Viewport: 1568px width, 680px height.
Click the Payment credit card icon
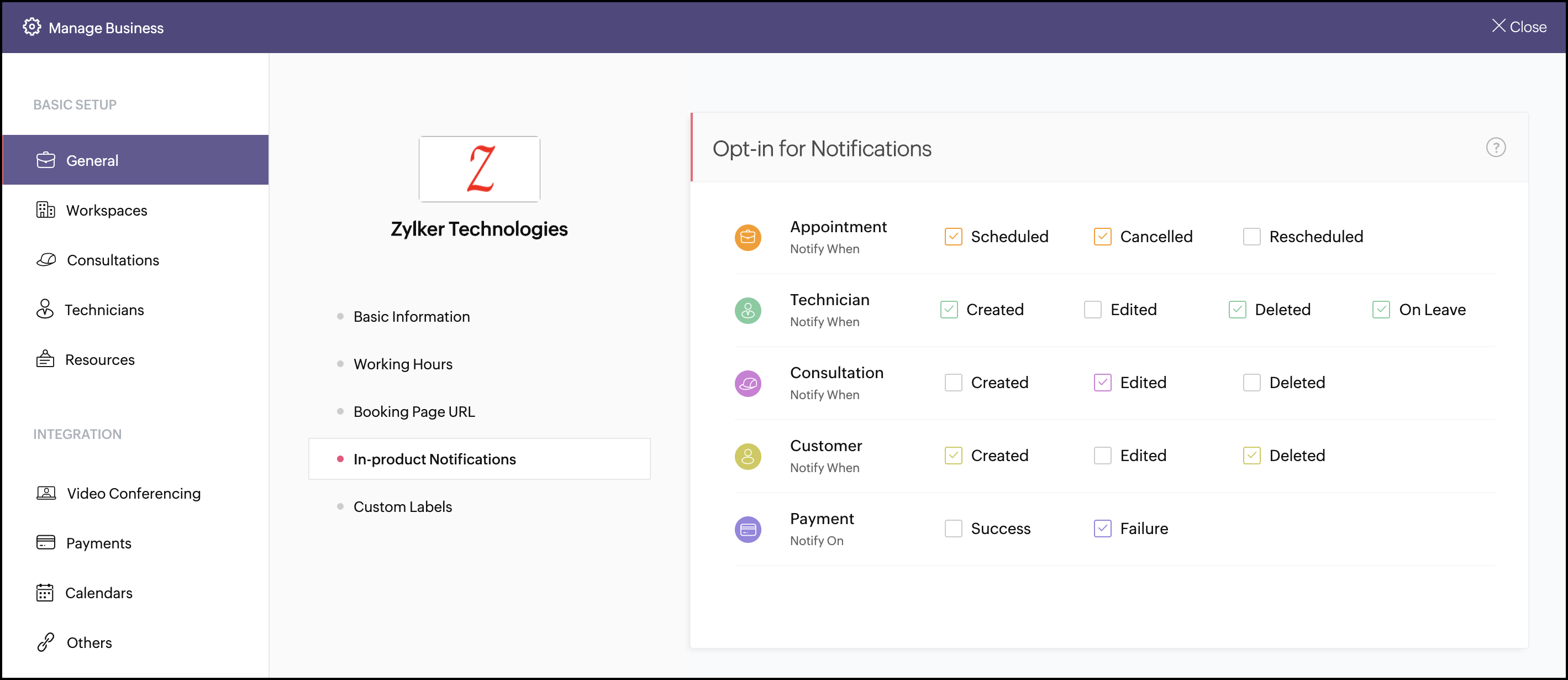tap(748, 529)
